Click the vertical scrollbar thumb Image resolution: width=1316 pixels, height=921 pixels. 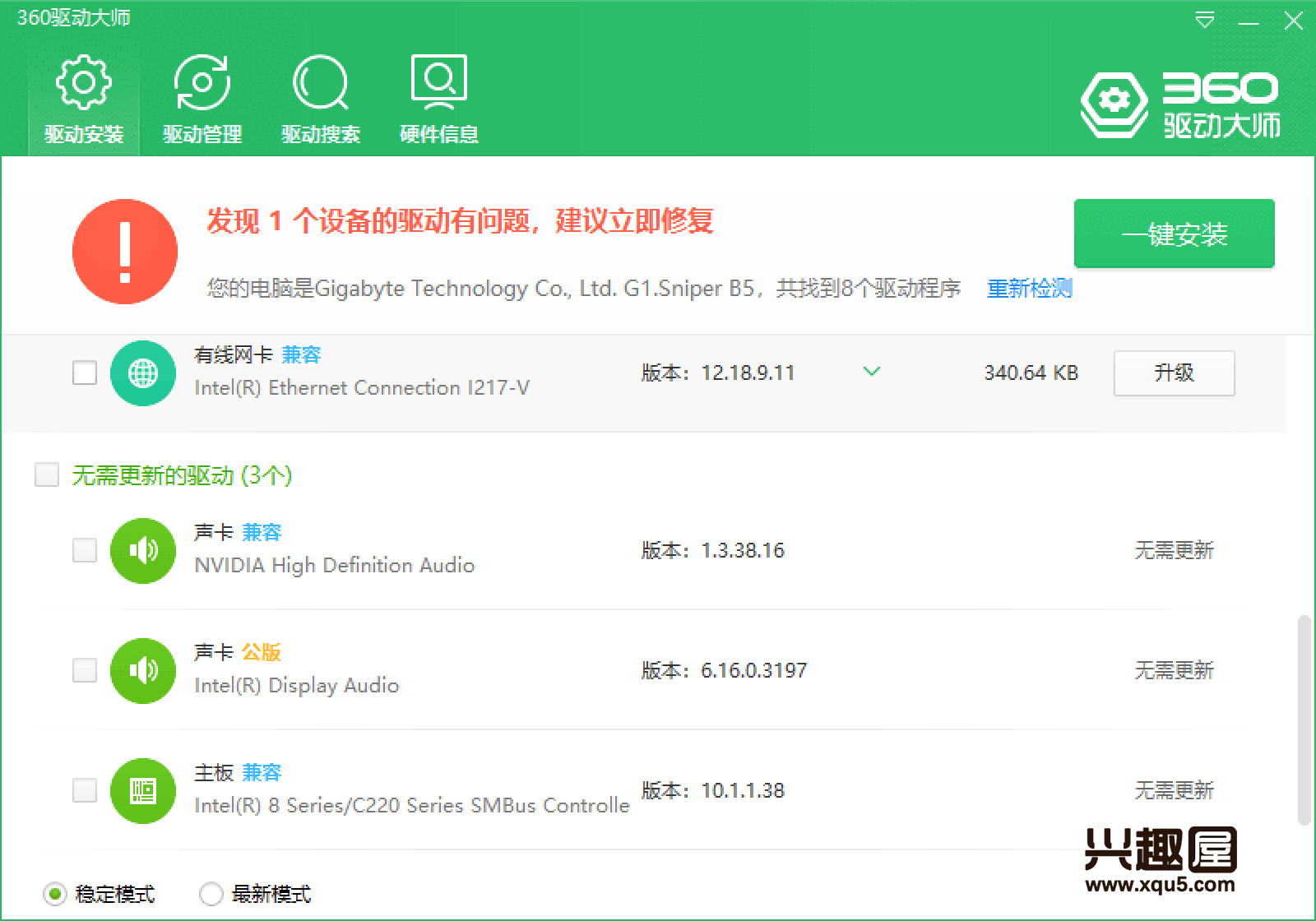point(1304,720)
